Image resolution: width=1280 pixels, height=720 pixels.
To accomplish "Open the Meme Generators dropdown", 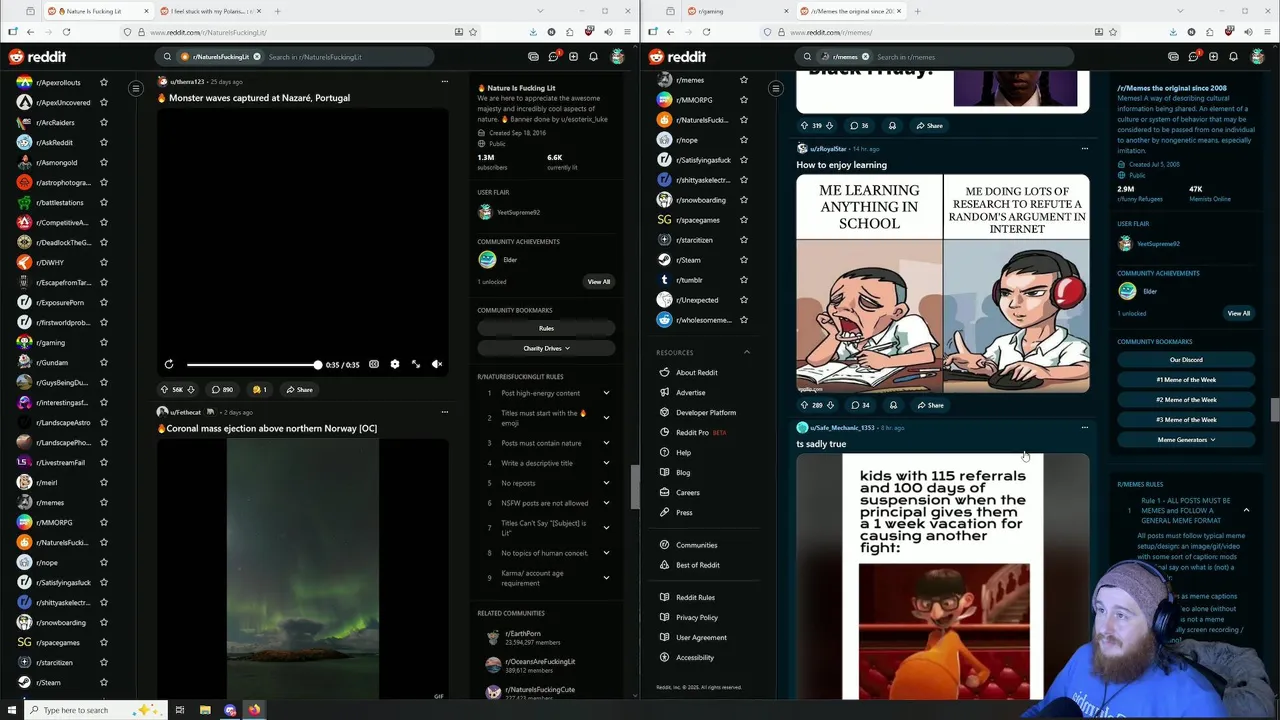I will click(1186, 440).
